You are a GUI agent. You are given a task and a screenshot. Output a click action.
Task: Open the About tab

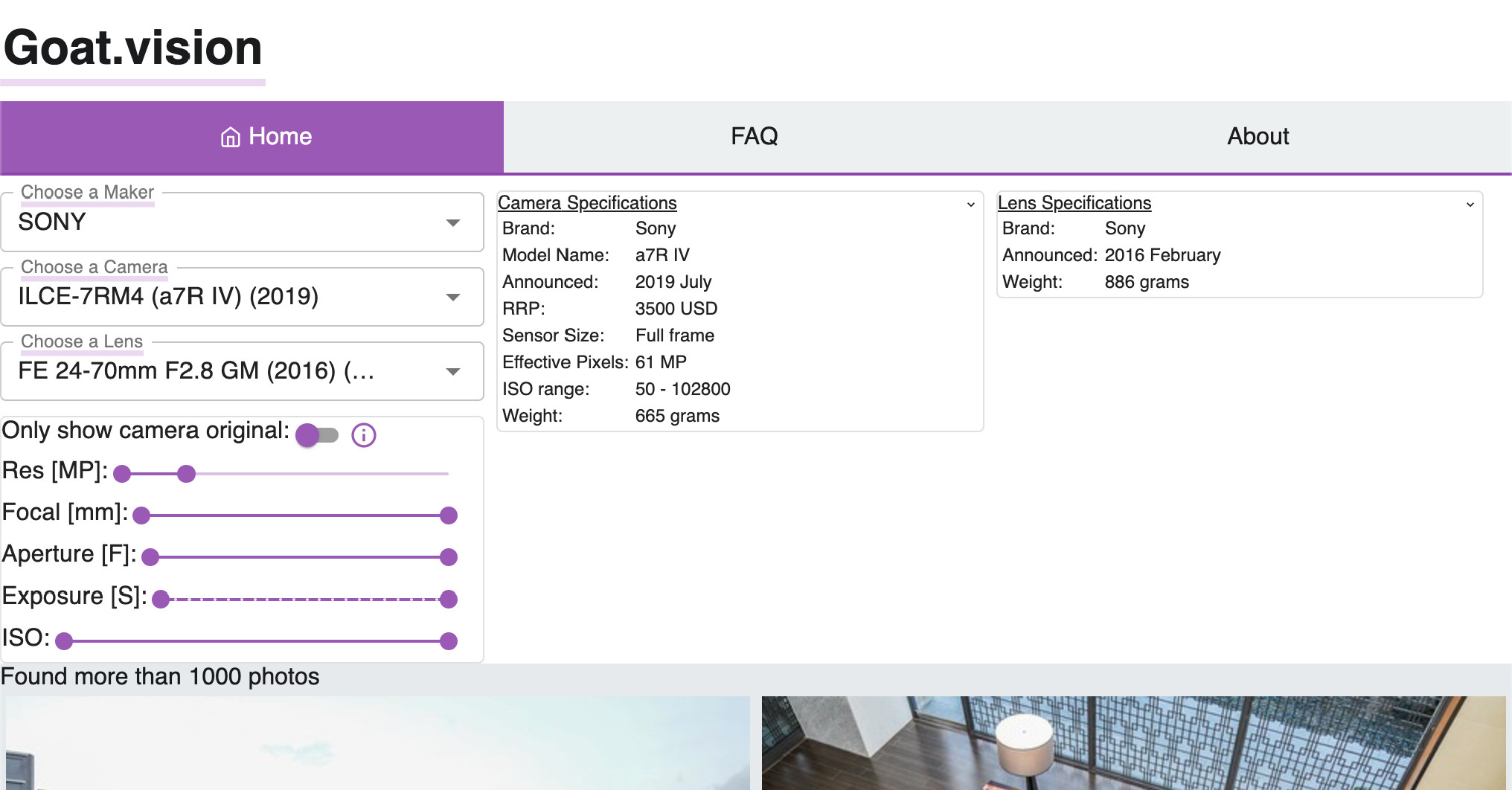(1258, 136)
